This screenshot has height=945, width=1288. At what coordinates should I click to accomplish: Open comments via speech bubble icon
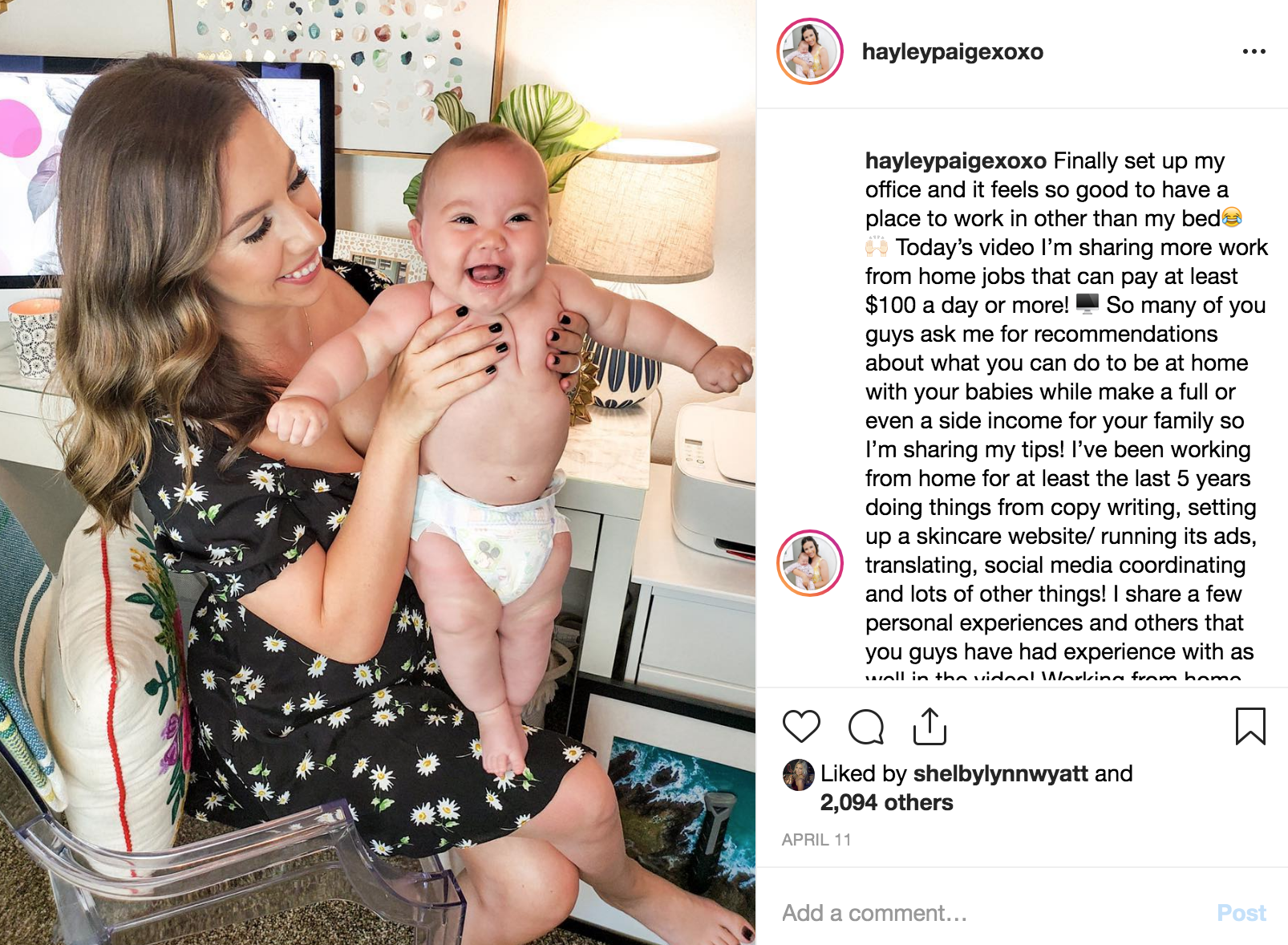(866, 727)
